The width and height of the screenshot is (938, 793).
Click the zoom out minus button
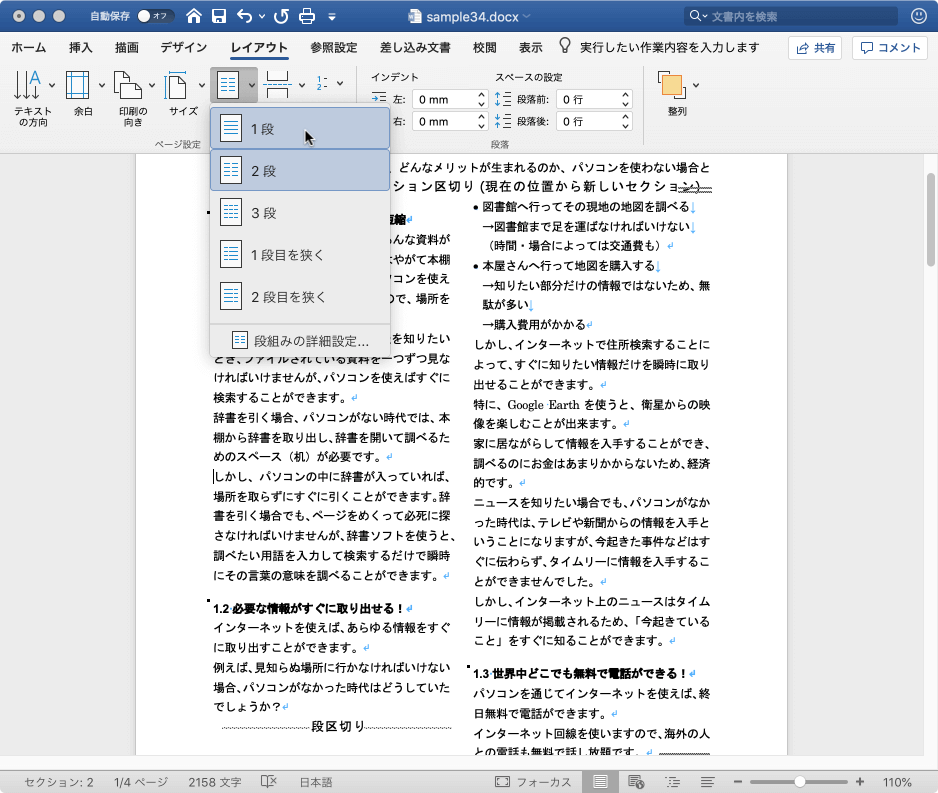point(738,782)
